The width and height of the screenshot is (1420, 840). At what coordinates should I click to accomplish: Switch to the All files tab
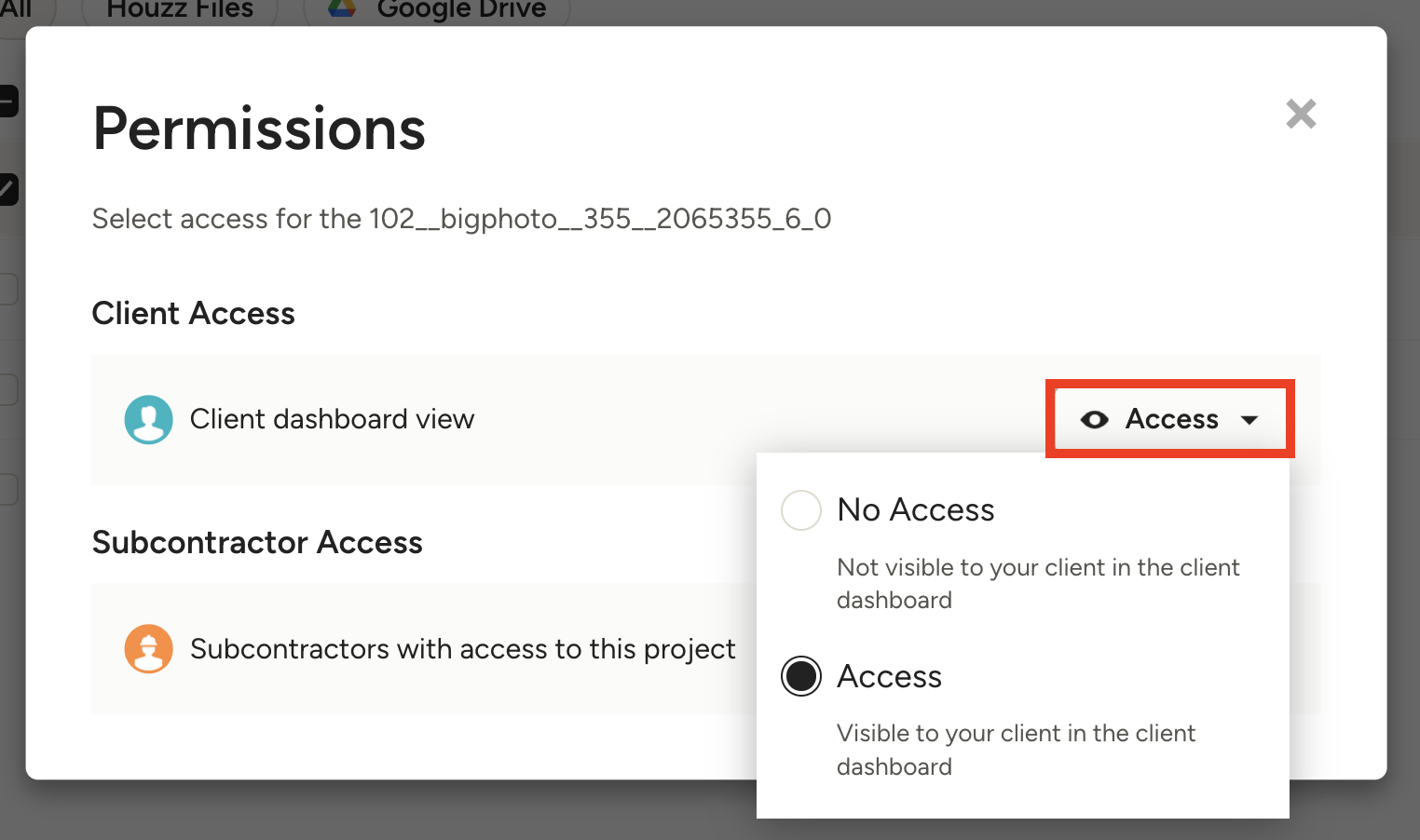click(17, 9)
